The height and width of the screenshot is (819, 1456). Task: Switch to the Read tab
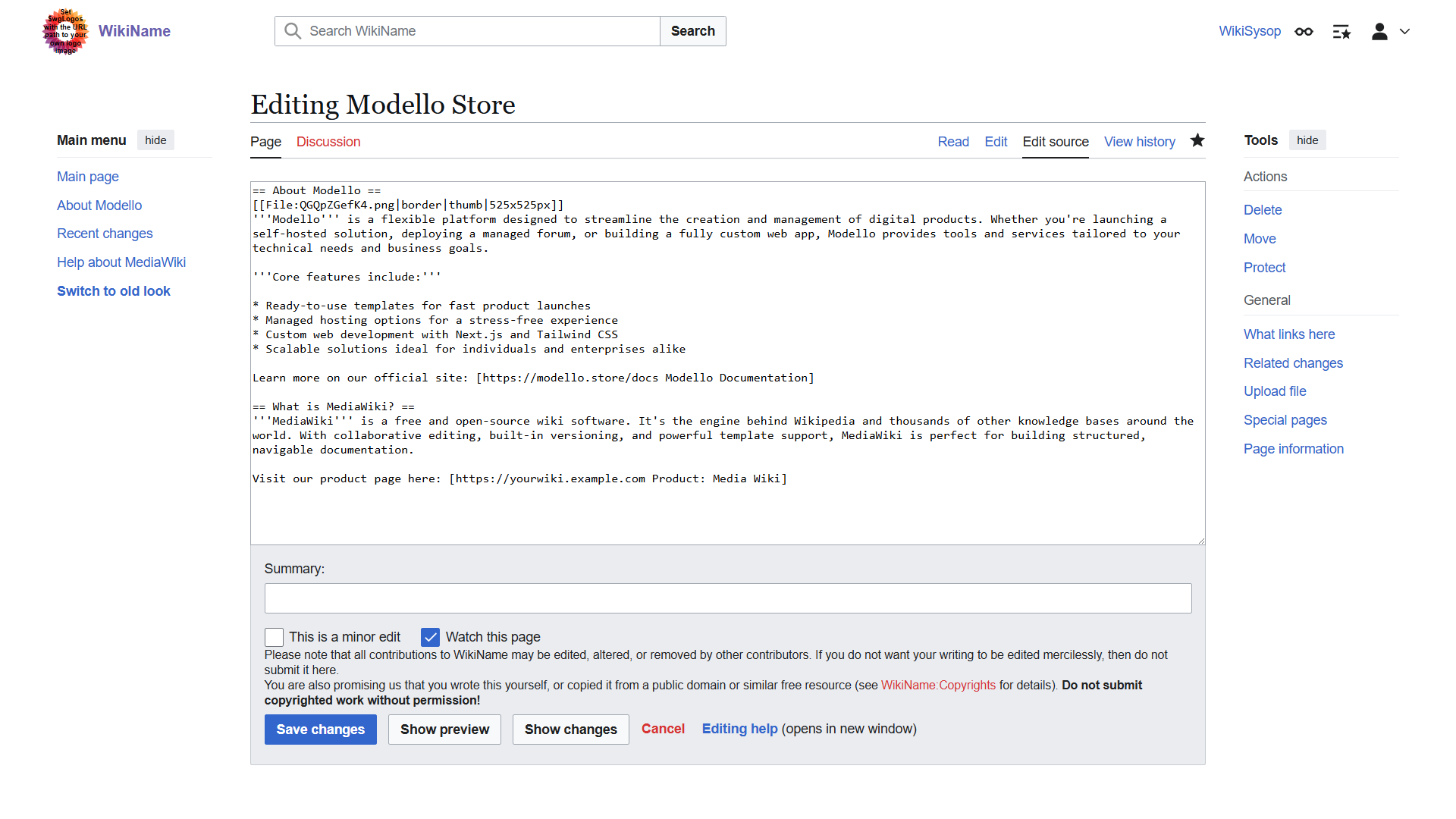(x=953, y=142)
